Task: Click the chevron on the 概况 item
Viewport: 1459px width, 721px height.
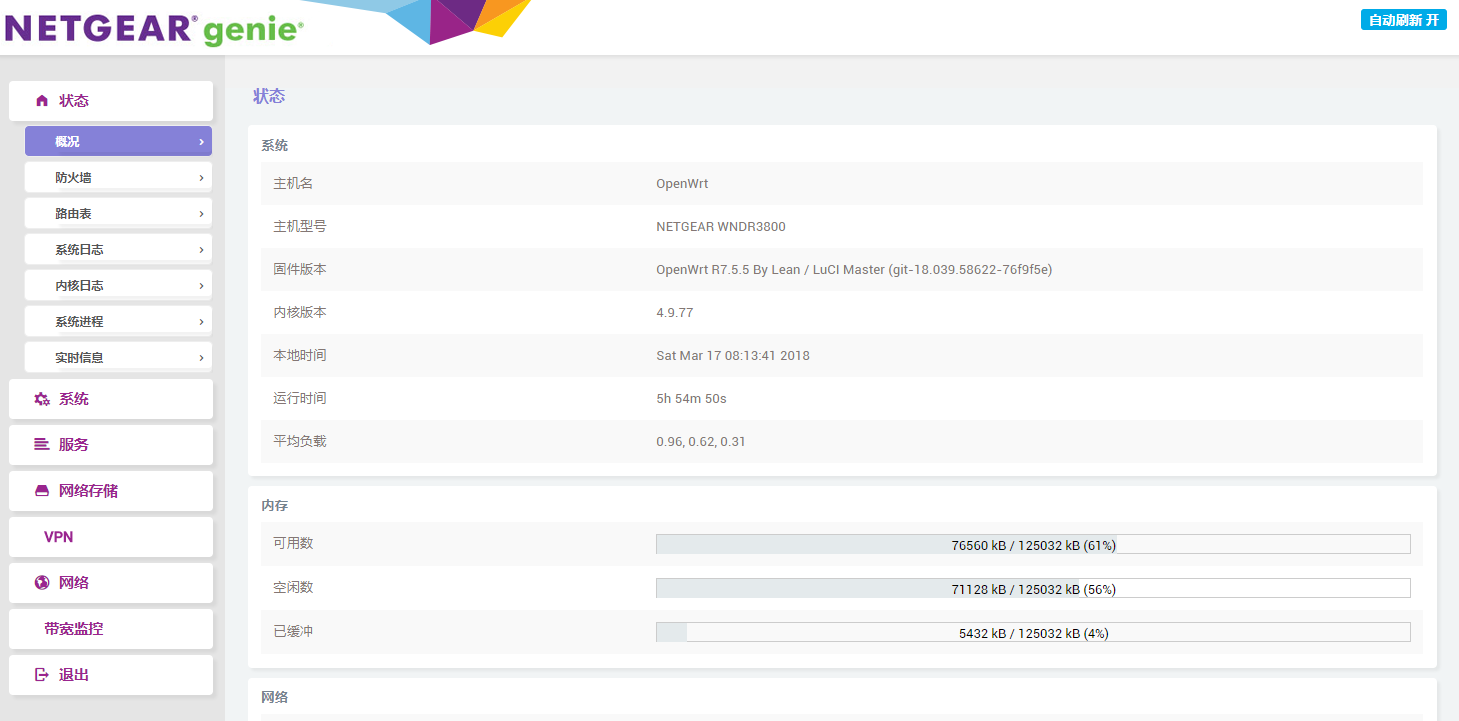Action: tap(201, 142)
